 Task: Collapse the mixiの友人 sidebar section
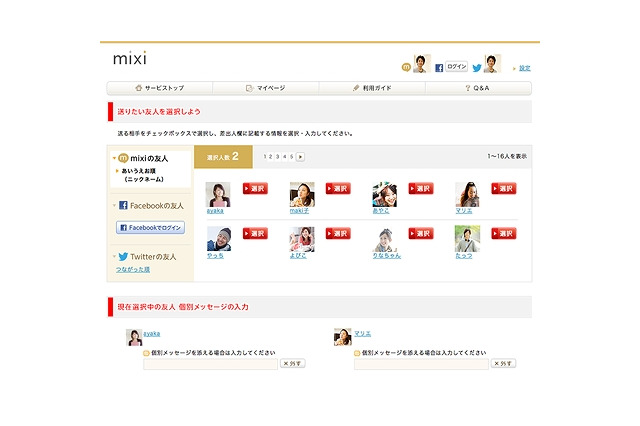[x=114, y=158]
